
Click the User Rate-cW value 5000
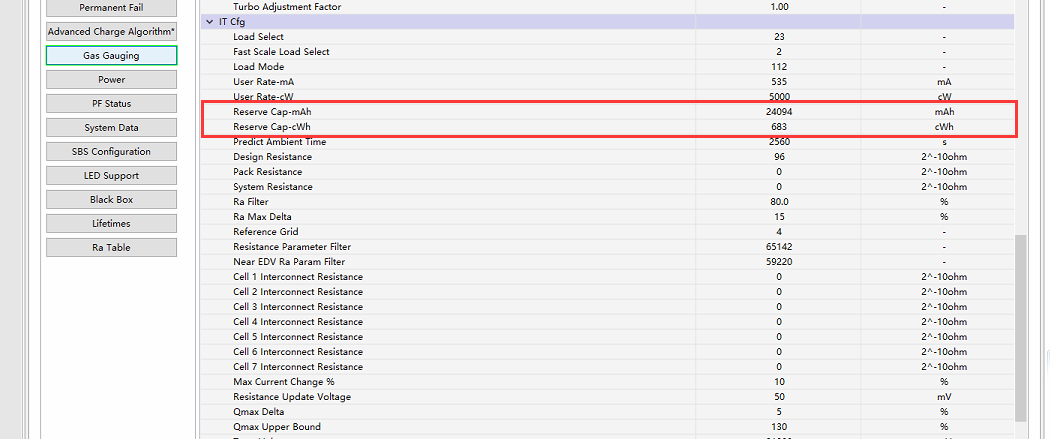[778, 96]
